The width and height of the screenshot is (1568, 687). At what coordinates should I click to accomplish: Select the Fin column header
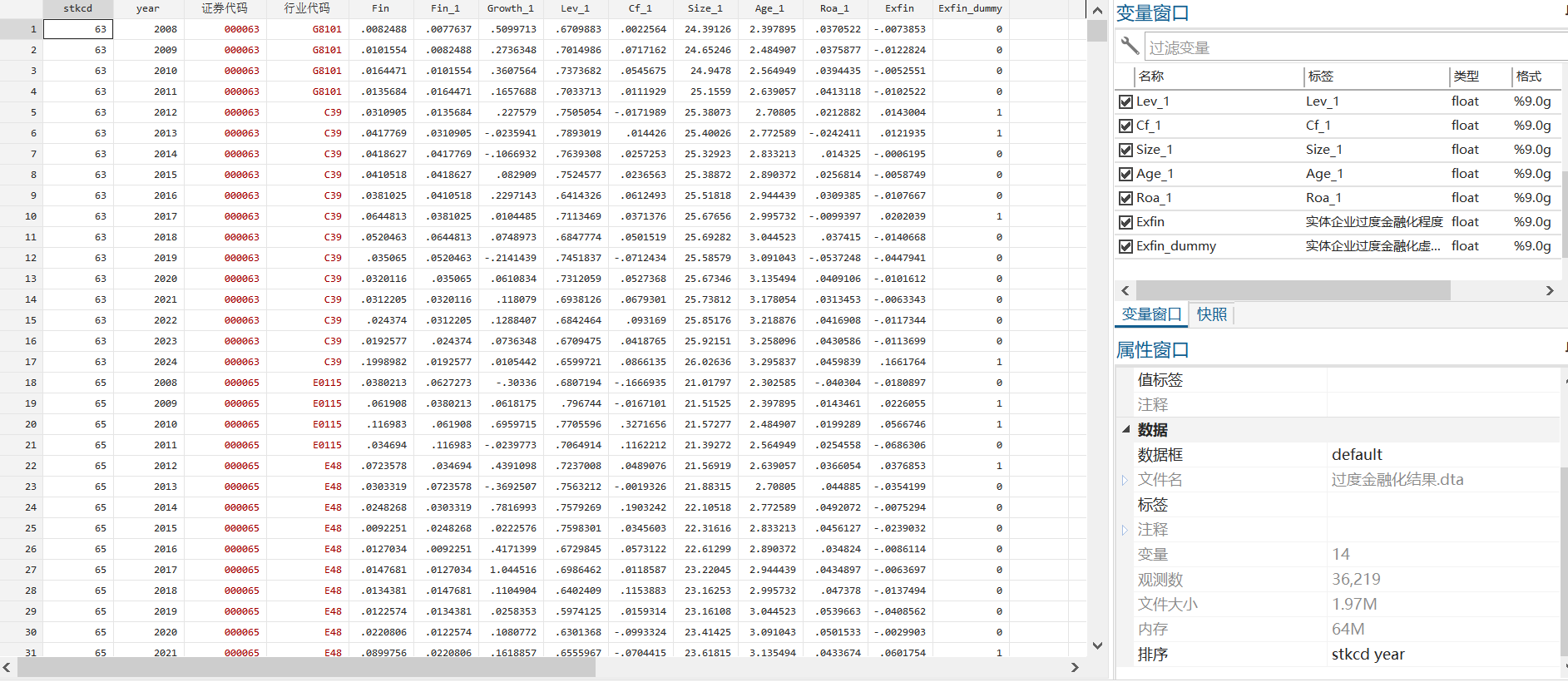[380, 8]
